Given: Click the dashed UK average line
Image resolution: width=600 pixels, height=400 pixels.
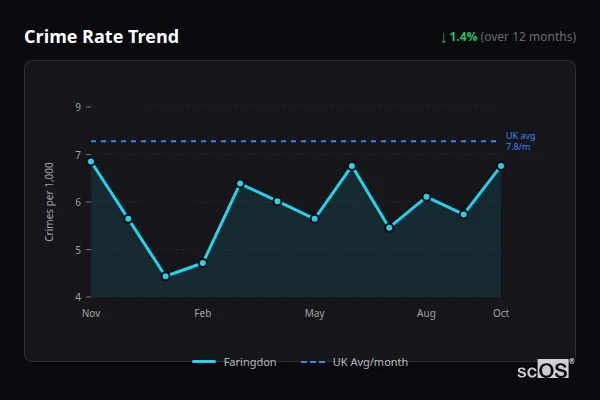Looking at the screenshot, I should click(x=294, y=141).
